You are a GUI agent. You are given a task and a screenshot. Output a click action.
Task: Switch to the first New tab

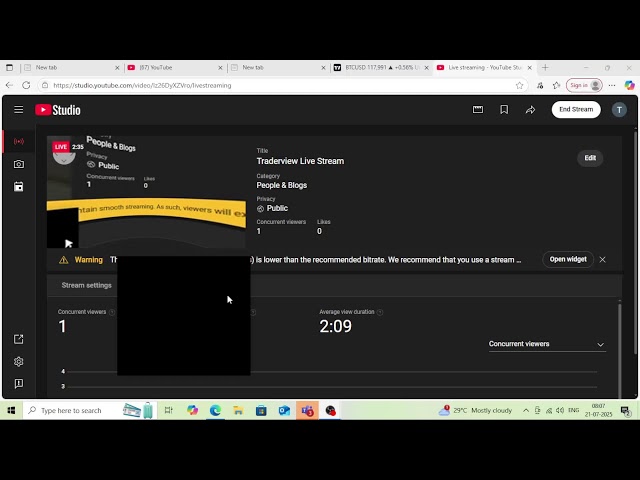click(x=72, y=68)
